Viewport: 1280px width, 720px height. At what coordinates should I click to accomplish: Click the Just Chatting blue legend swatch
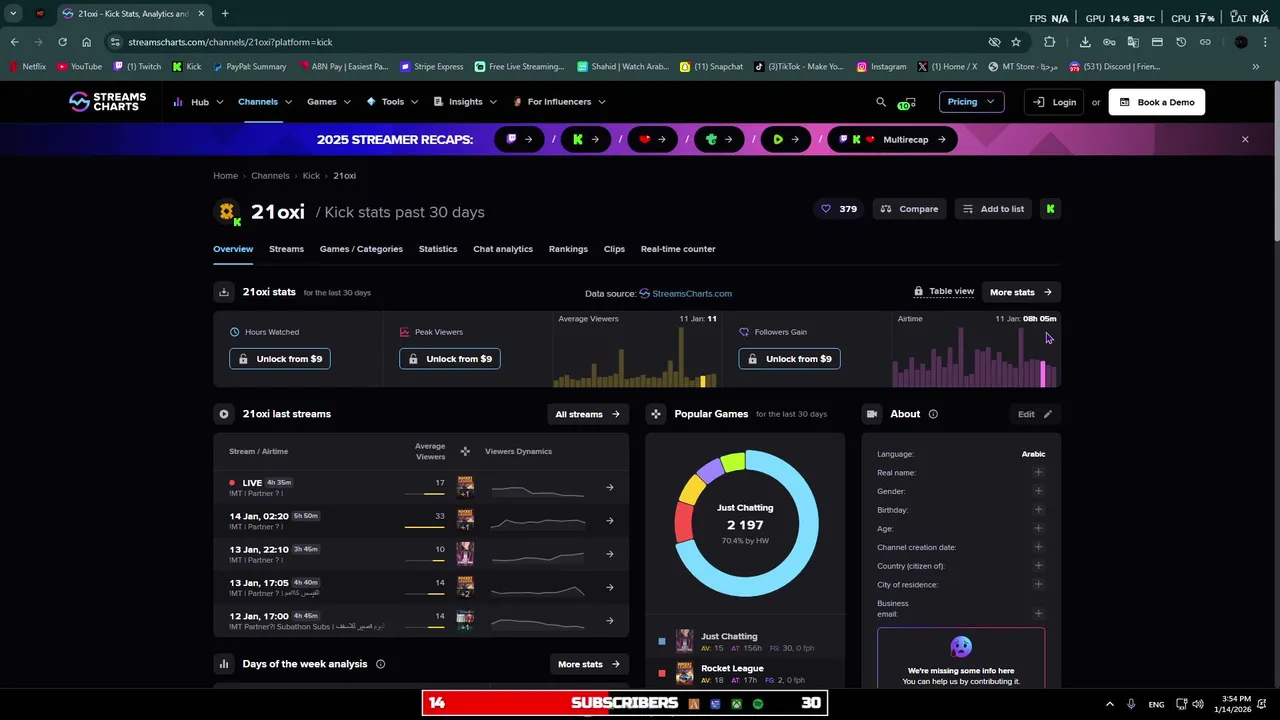[x=662, y=641]
